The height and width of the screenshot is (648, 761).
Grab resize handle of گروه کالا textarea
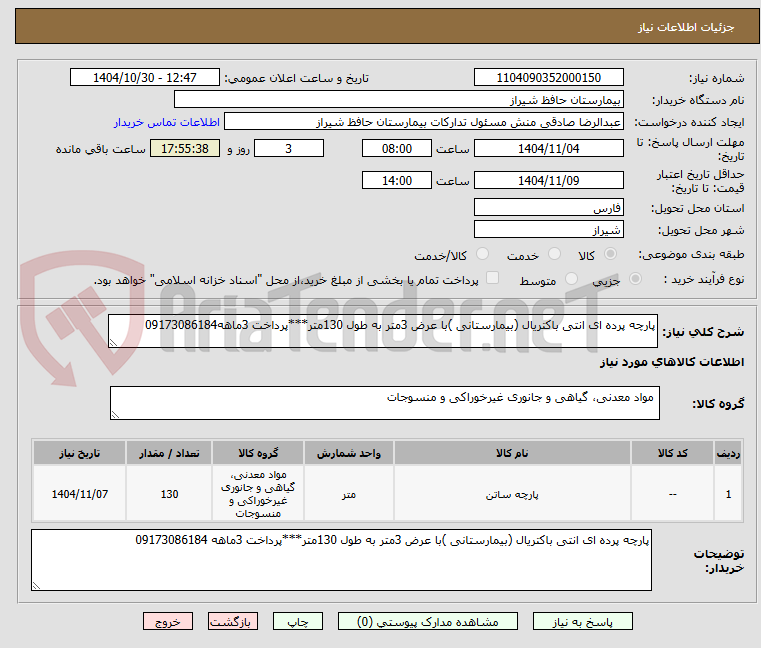[x=115, y=415]
